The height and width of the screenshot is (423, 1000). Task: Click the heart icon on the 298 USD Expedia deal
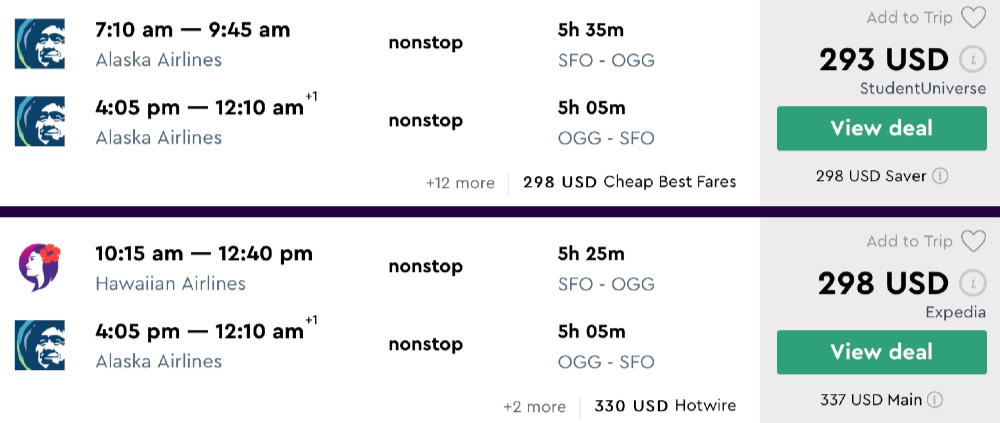pyautogui.click(x=973, y=241)
